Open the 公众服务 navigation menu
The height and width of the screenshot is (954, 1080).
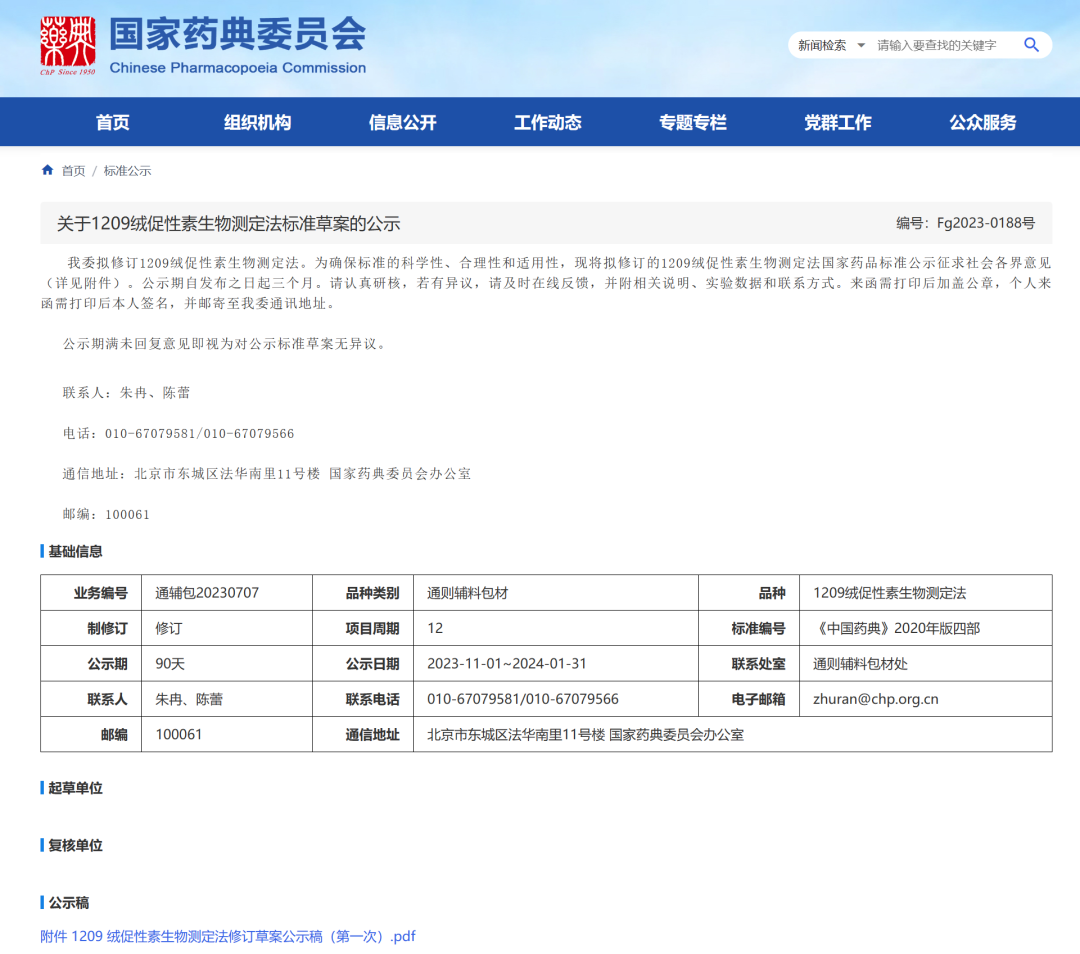pyautogui.click(x=983, y=123)
